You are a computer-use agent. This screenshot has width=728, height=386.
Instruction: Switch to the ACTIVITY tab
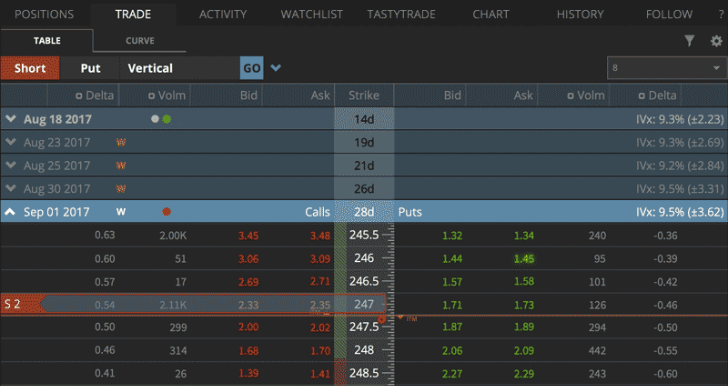click(223, 14)
